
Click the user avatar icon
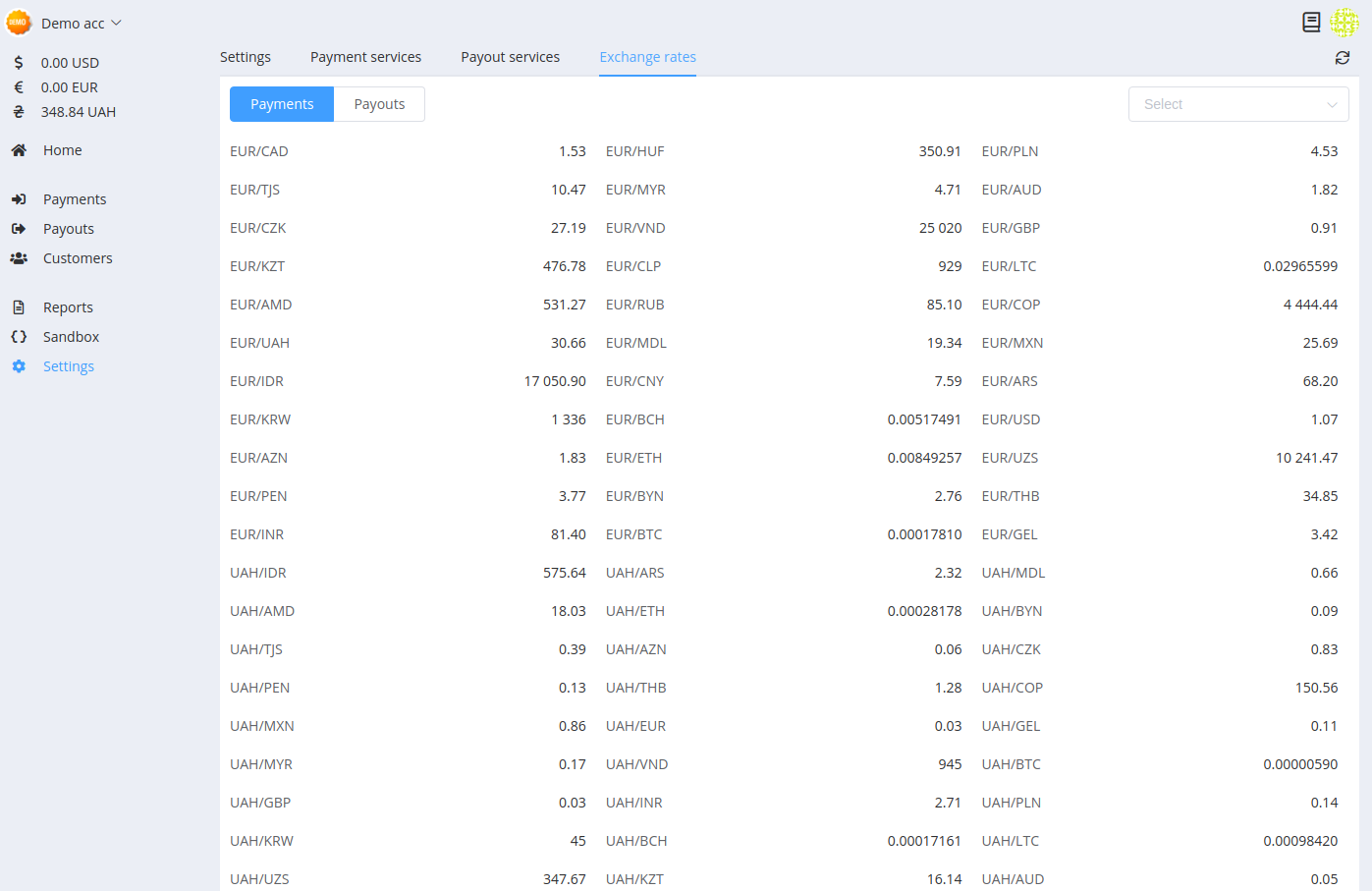click(x=1344, y=23)
